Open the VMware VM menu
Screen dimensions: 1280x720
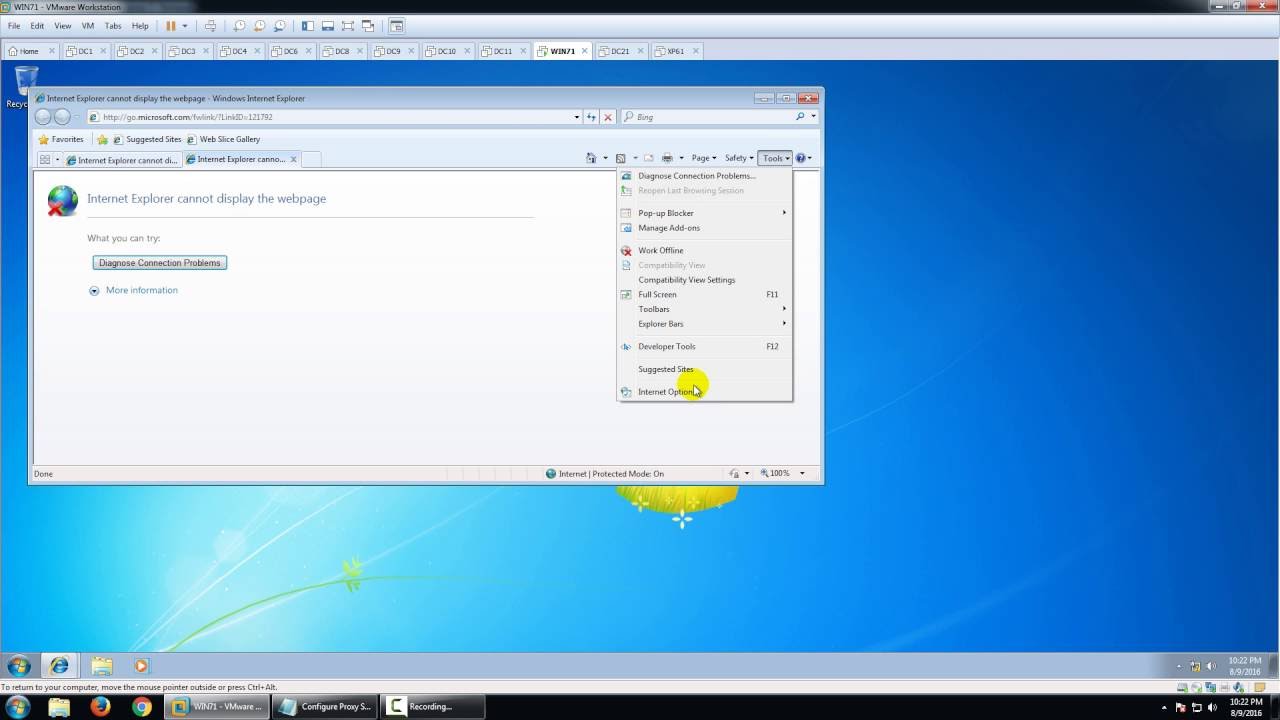87,25
